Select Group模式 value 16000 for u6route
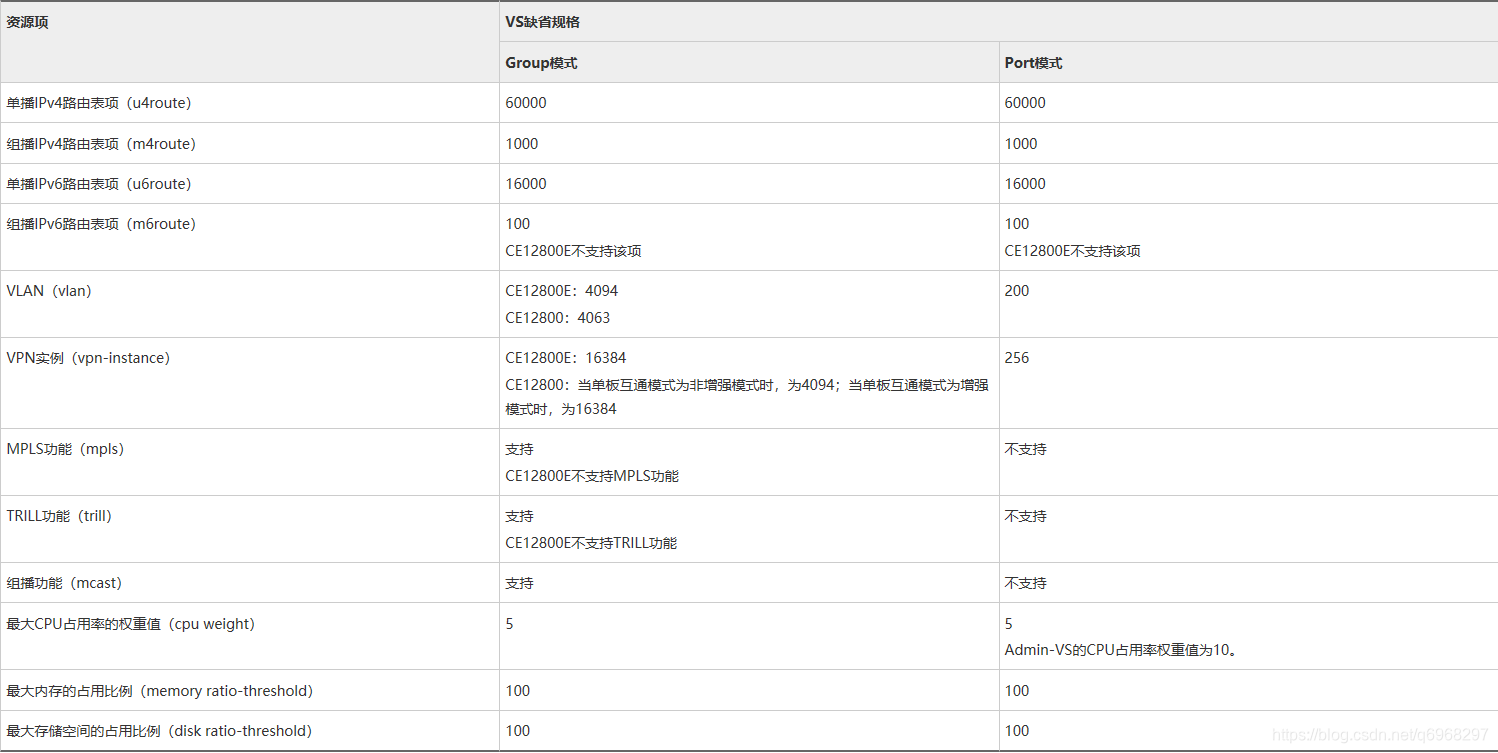Screen dimensions: 1498x753 [526, 184]
